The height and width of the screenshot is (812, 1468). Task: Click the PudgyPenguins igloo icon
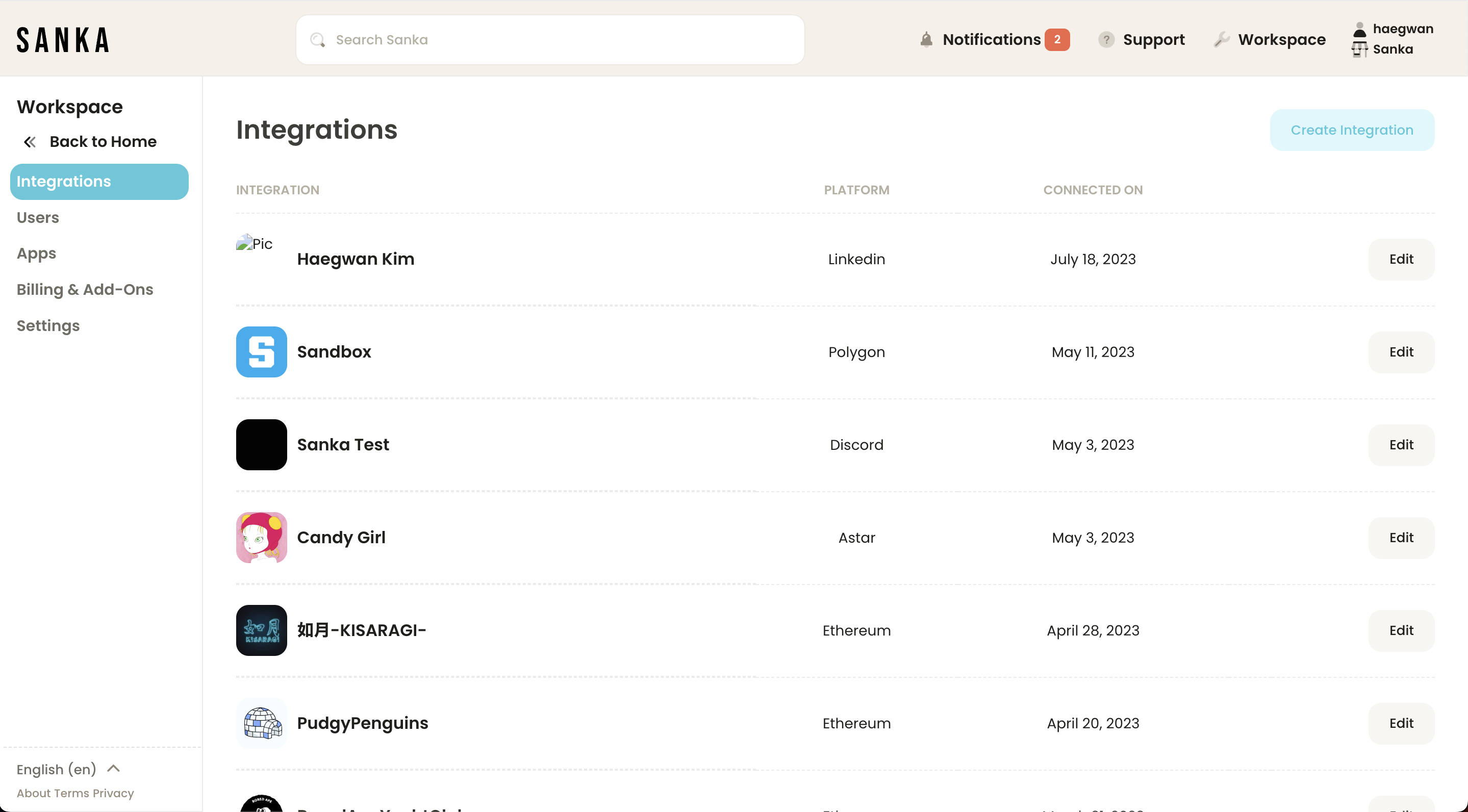pos(261,723)
